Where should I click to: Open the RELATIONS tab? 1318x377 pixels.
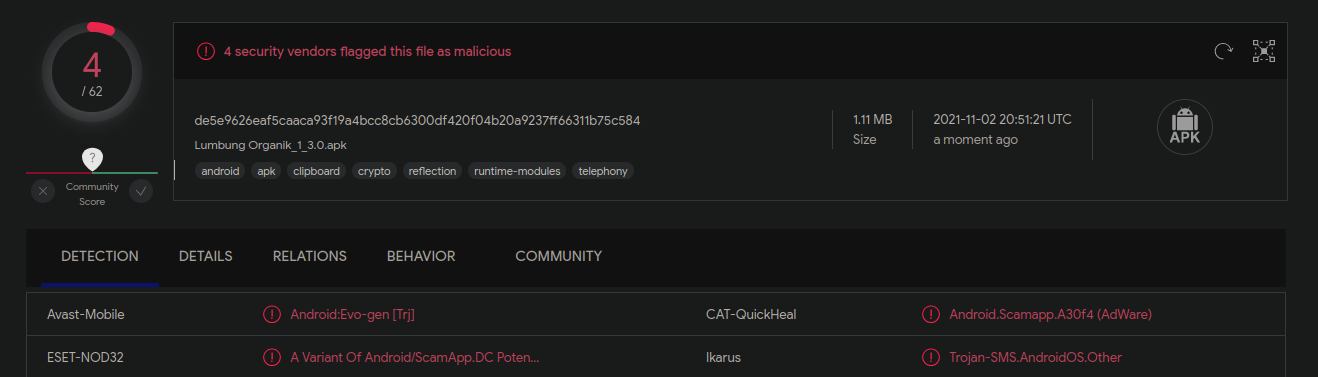click(310, 256)
